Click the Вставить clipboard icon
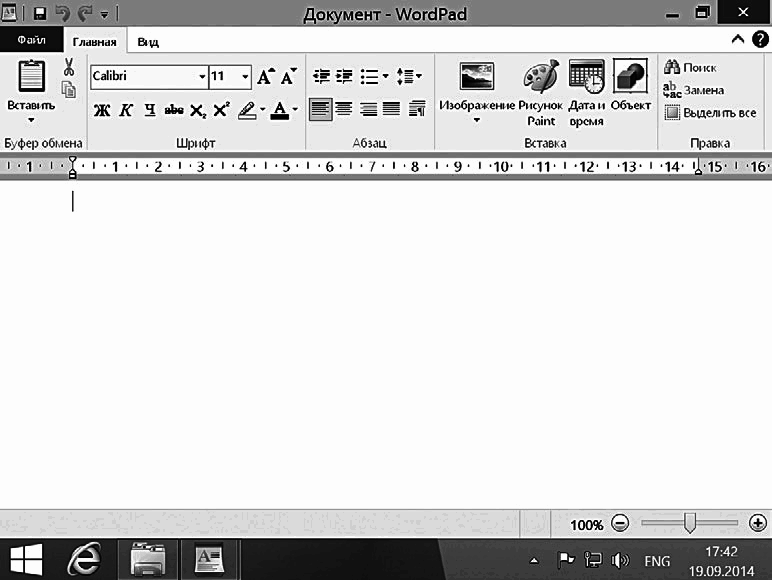Viewport: 772px width, 580px height. click(32, 77)
